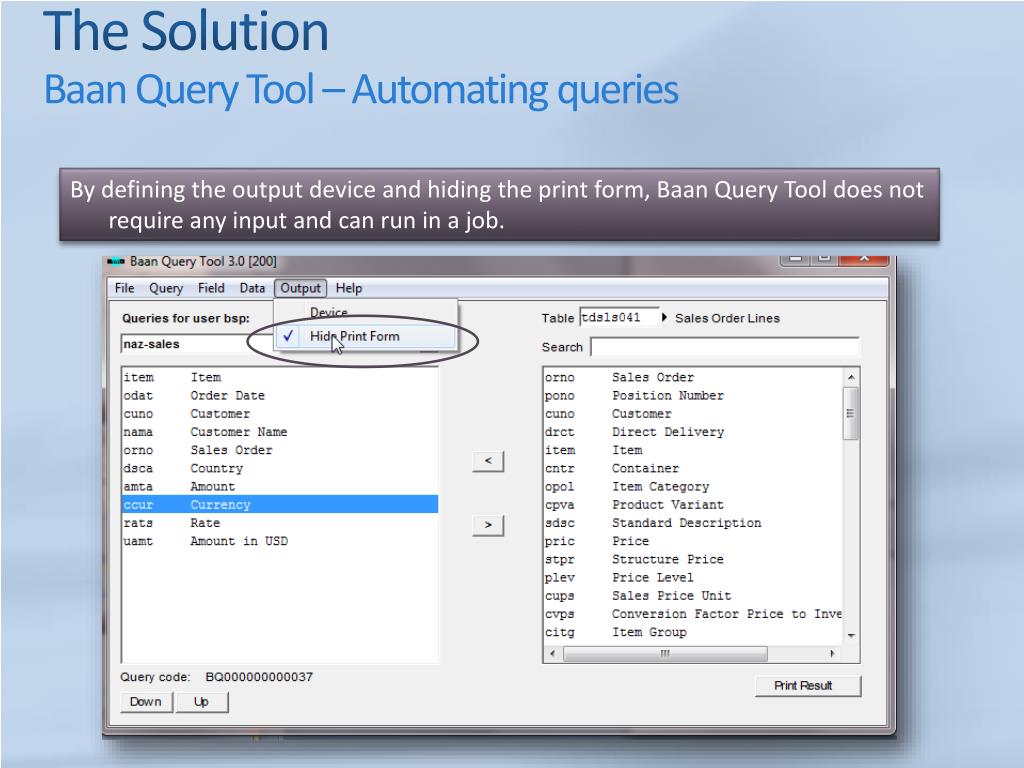1024x768 pixels.
Task: Click the naz-sales query name field
Action: [196, 344]
